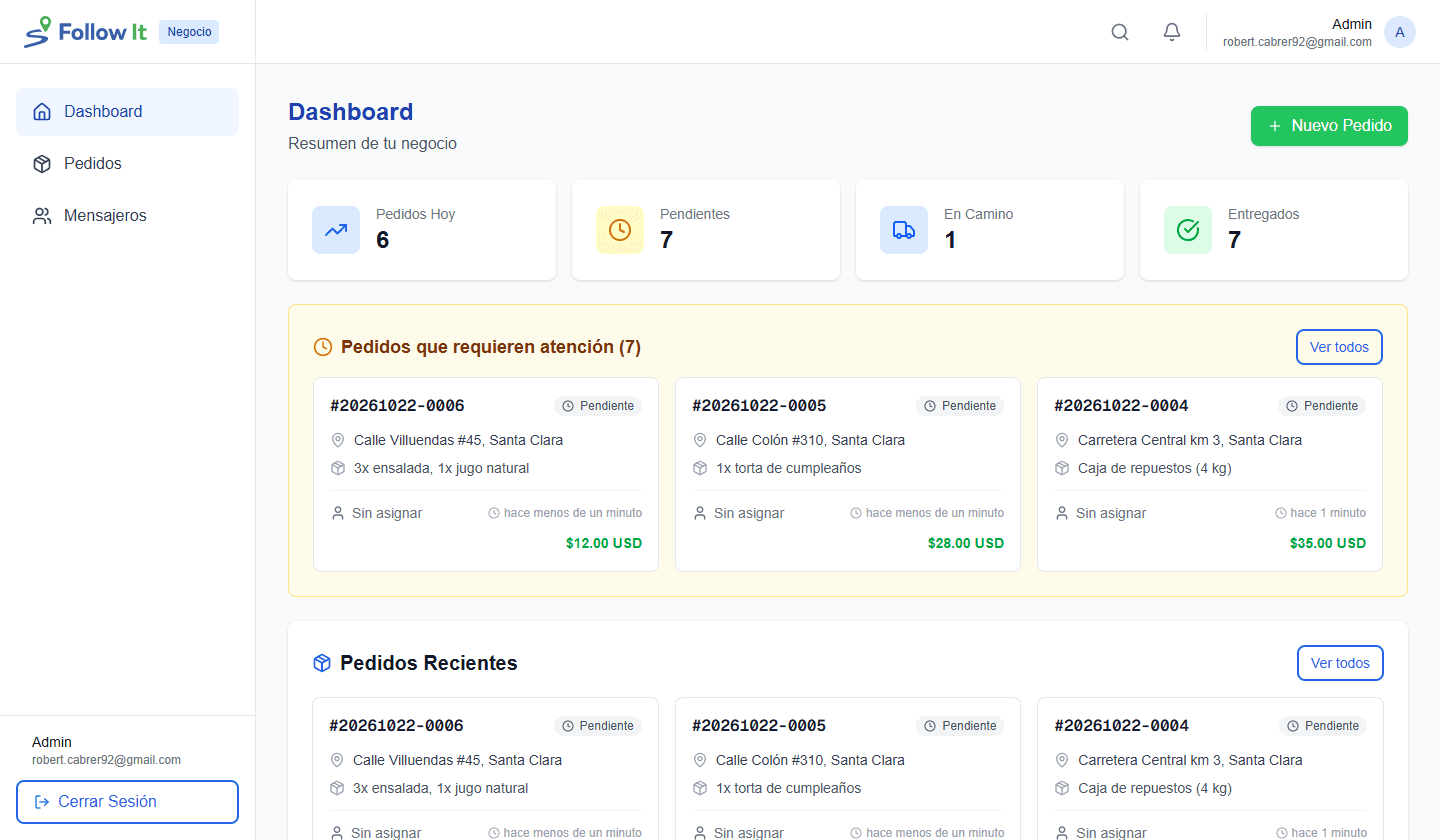Click the clock icon beside "Pedidos que requieren atención"

pyautogui.click(x=323, y=347)
